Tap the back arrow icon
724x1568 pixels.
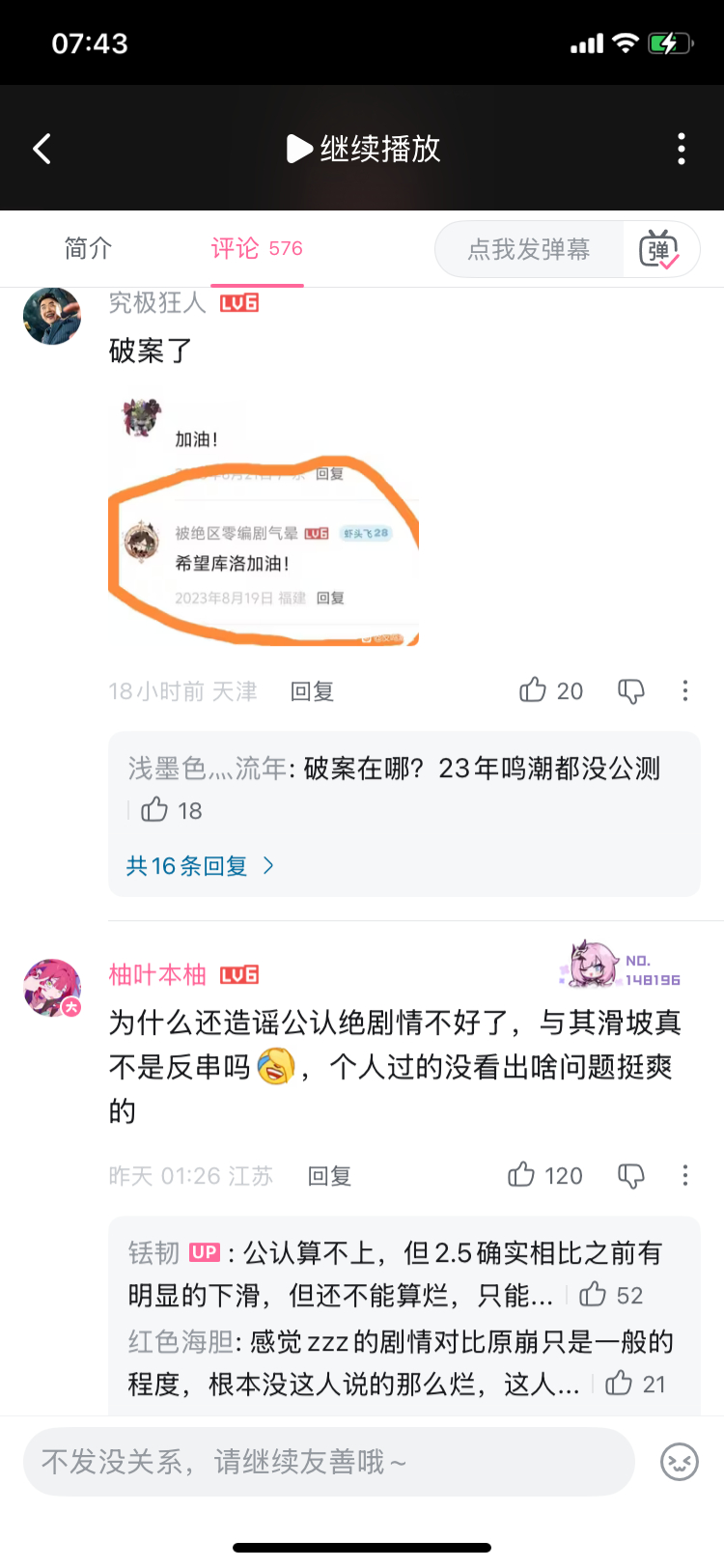42,149
